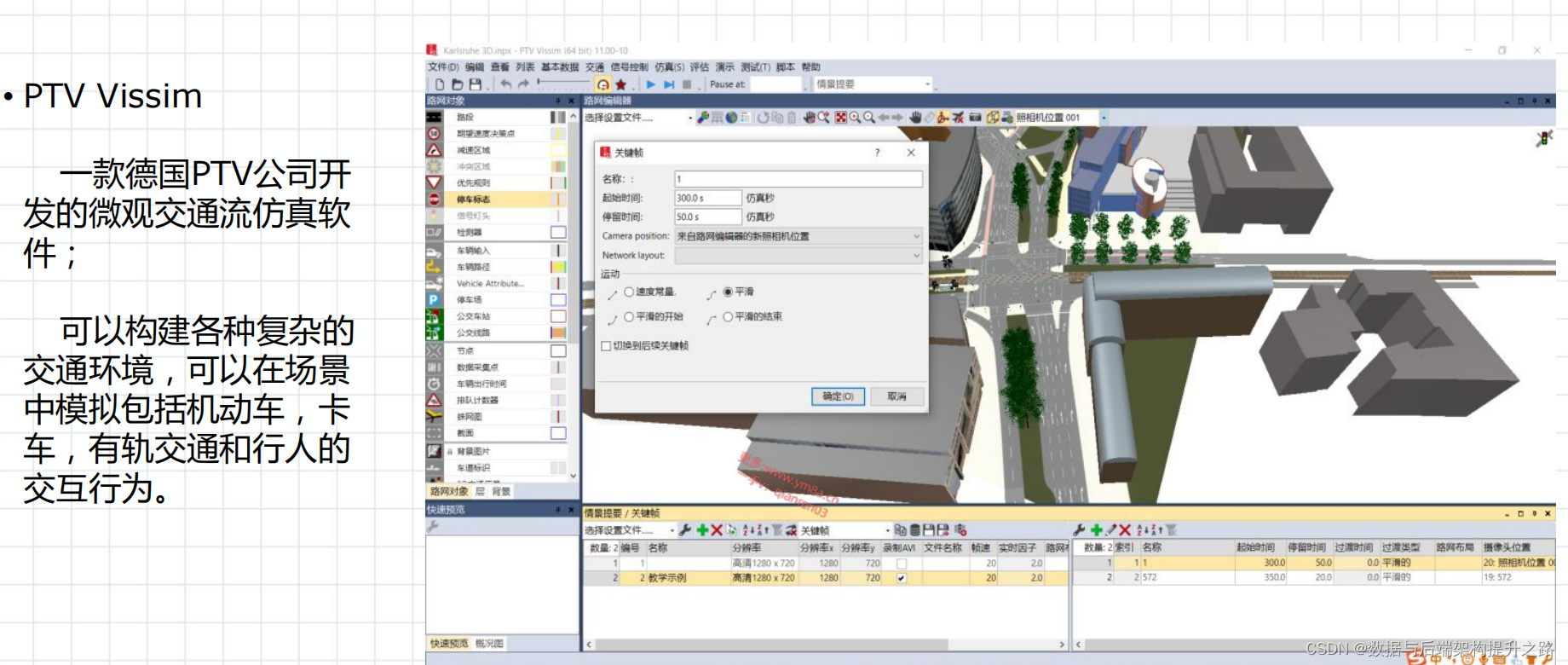Switch to 层 tab
The width and height of the screenshot is (1568, 665).
click(x=480, y=491)
